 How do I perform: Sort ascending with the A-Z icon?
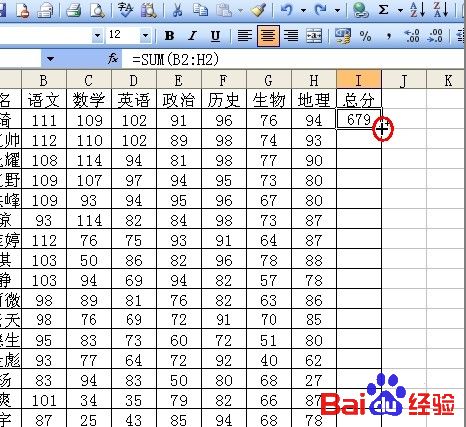tap(418, 10)
